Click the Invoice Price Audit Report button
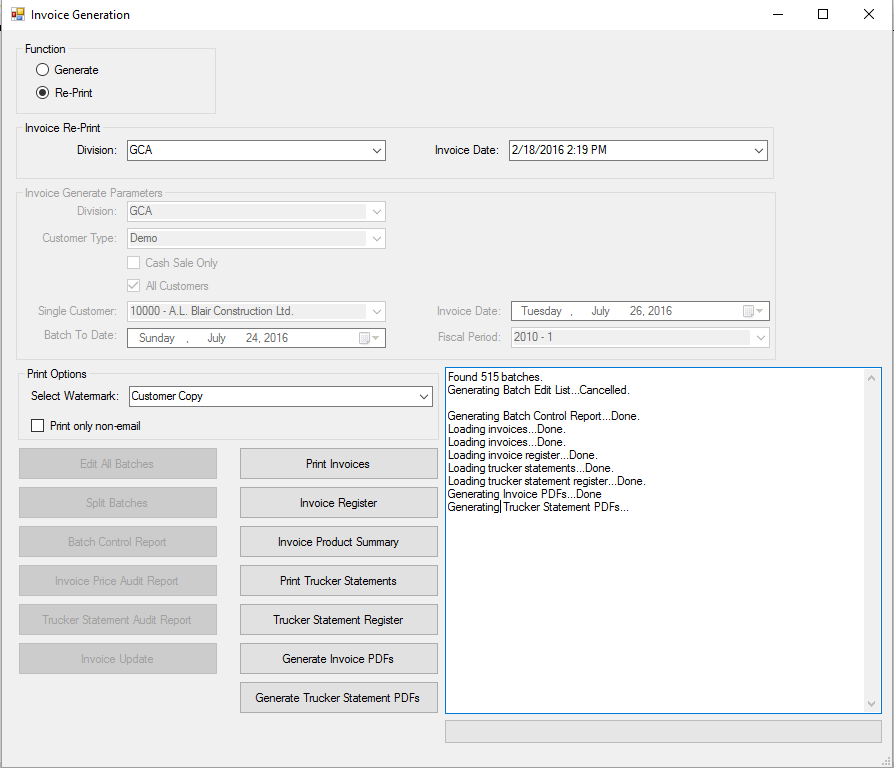Image resolution: width=894 pixels, height=768 pixels. (117, 580)
